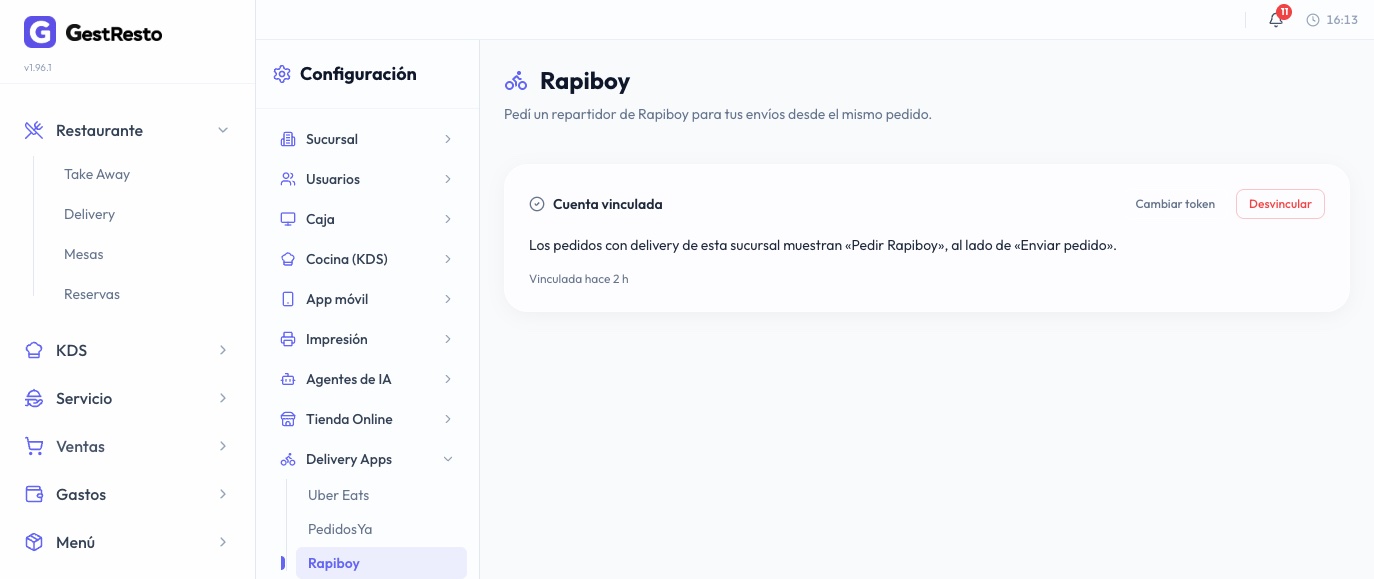Expand the Menú section chevron

(223, 542)
